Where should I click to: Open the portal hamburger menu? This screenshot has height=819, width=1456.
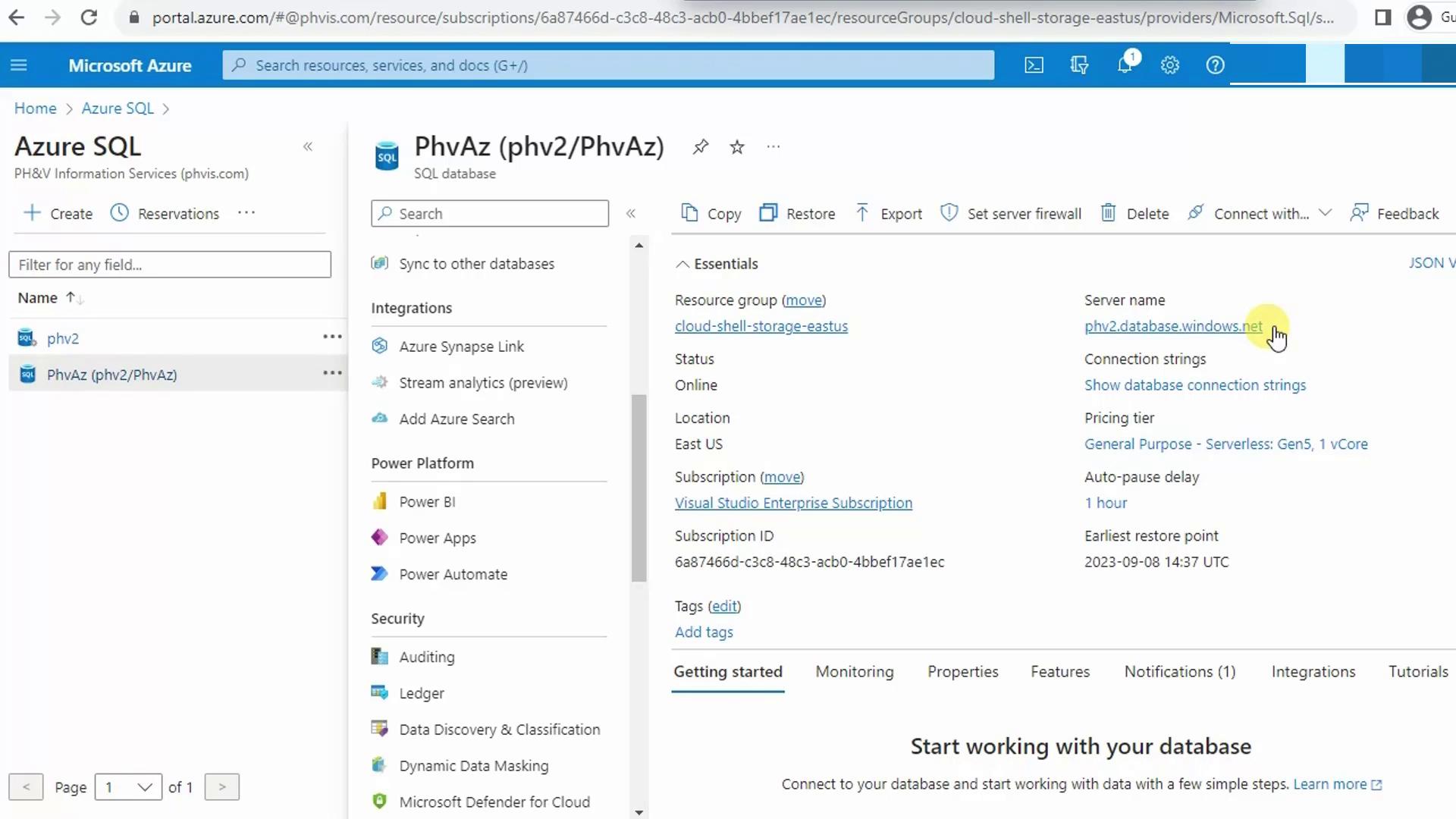(x=19, y=65)
